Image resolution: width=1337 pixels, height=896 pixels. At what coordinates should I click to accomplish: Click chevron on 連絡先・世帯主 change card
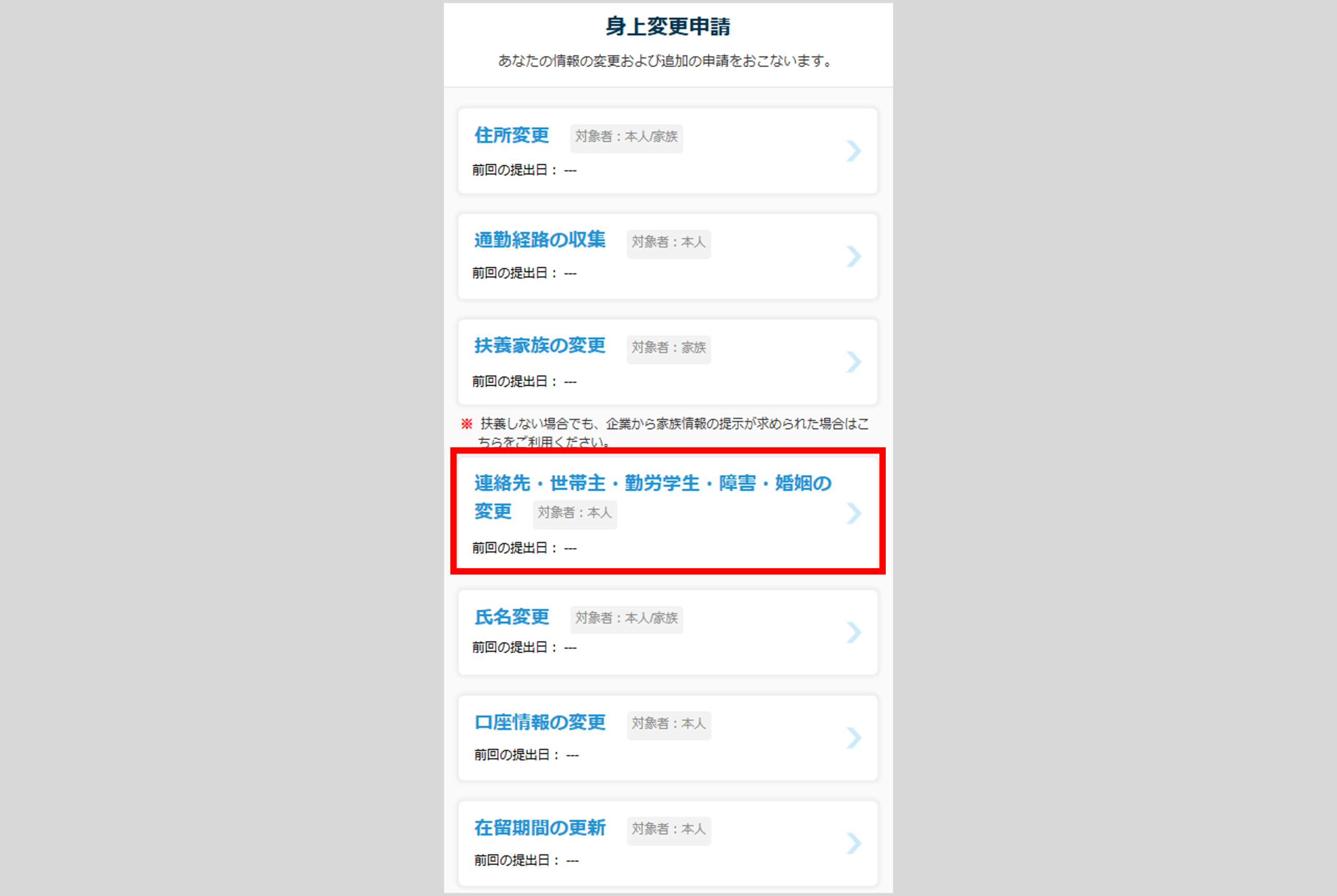853,513
